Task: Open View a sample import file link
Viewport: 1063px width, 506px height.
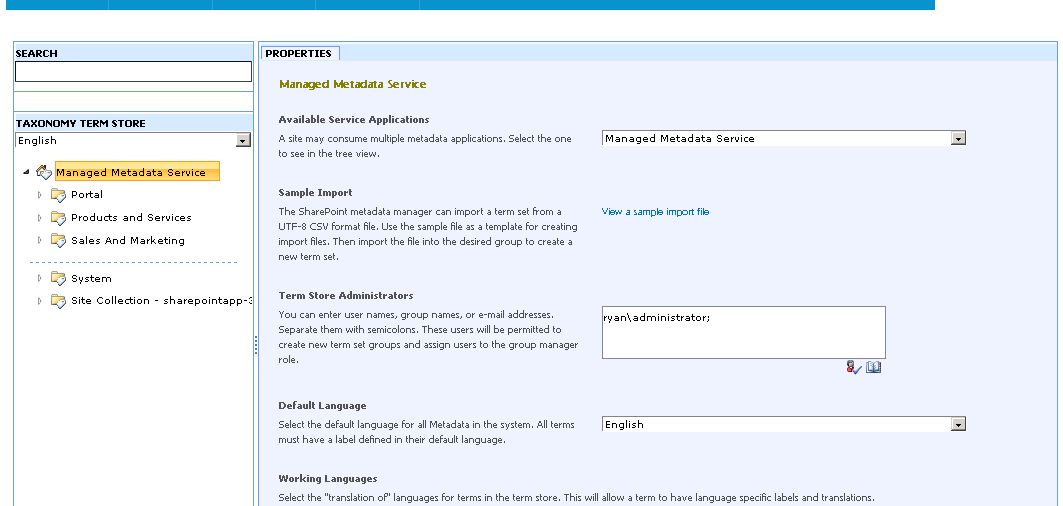Action: 656,212
